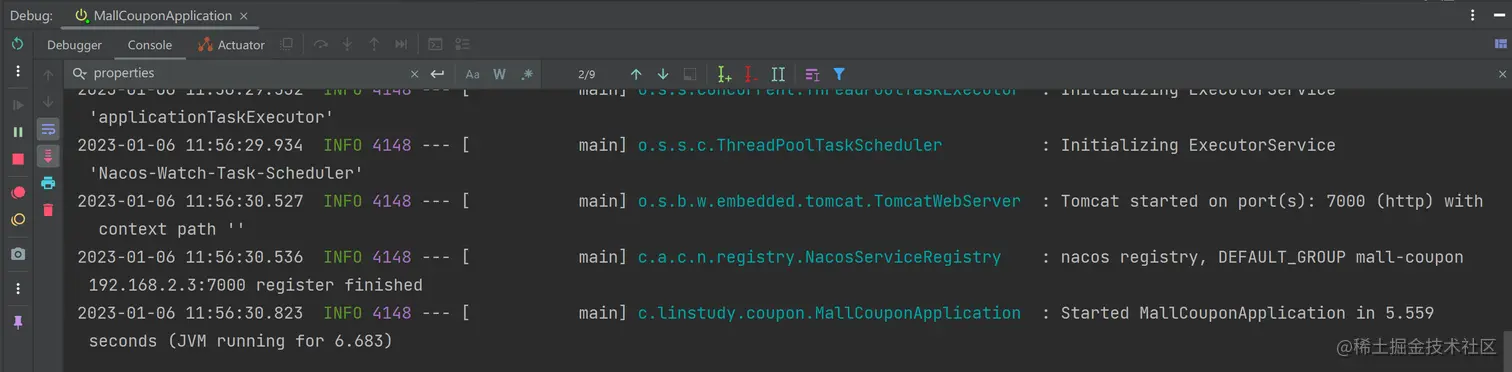This screenshot has height=372, width=1512.
Task: Click the console Down the Stack Trace arrow
Action: (48, 102)
